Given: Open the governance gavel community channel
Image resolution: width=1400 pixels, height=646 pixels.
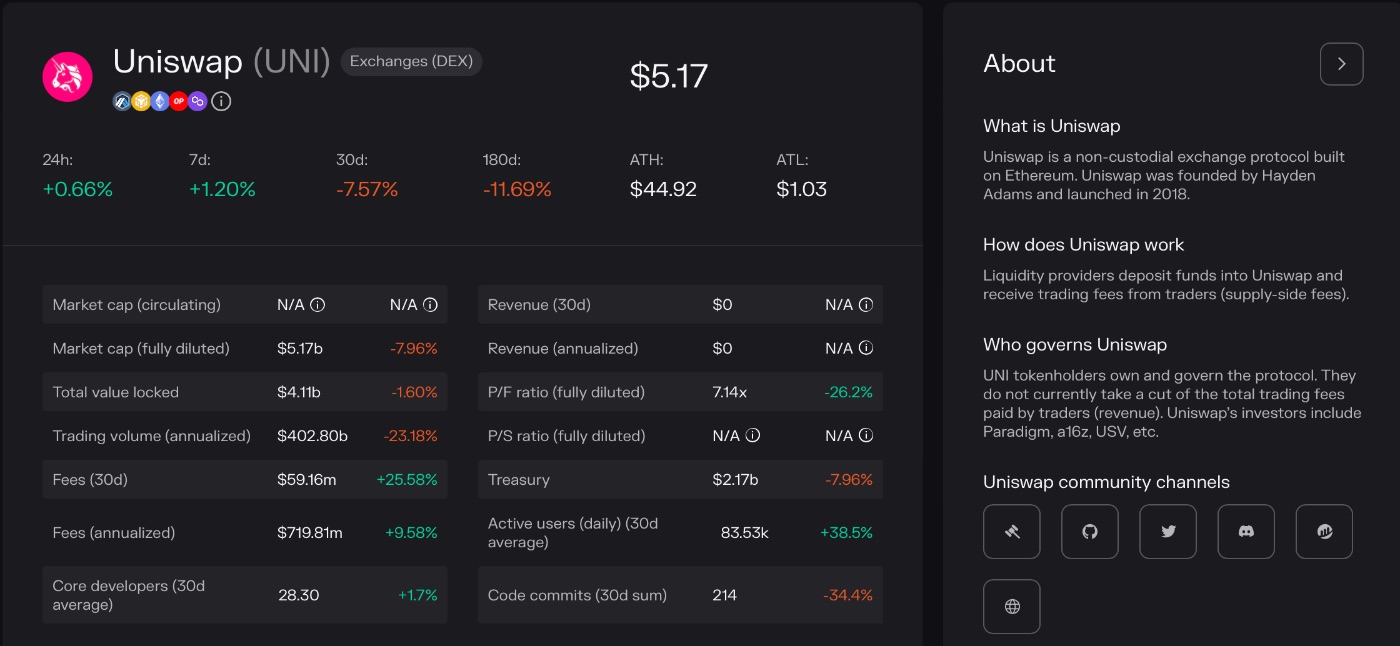Looking at the screenshot, I should (1011, 531).
